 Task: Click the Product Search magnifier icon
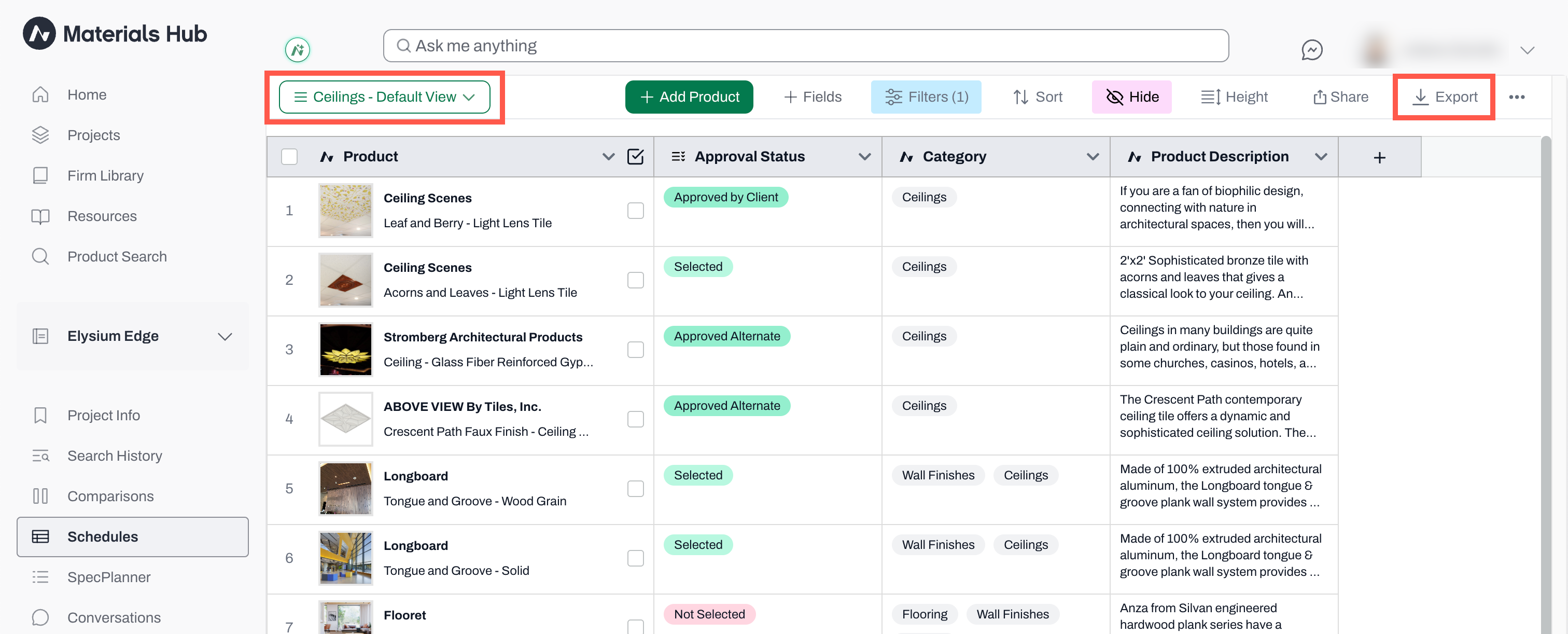40,256
